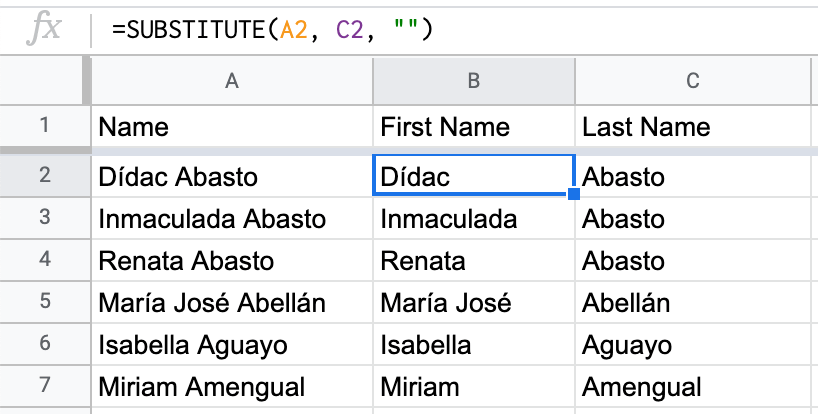Click the Name header cell

(232, 127)
